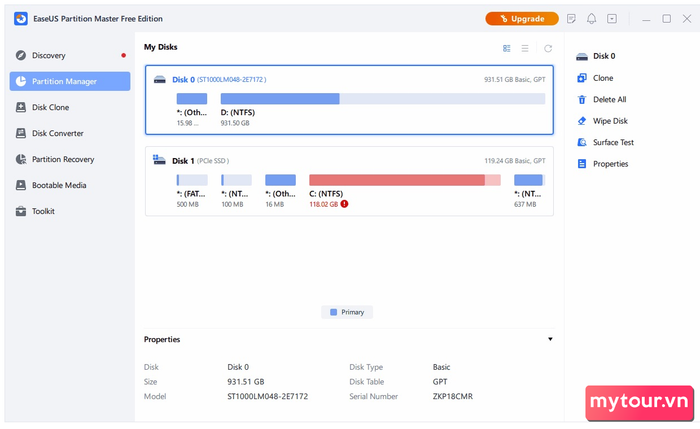The height and width of the screenshot is (429, 700).
Task: Click serial number ZKP18CMR
Action: coord(452,396)
